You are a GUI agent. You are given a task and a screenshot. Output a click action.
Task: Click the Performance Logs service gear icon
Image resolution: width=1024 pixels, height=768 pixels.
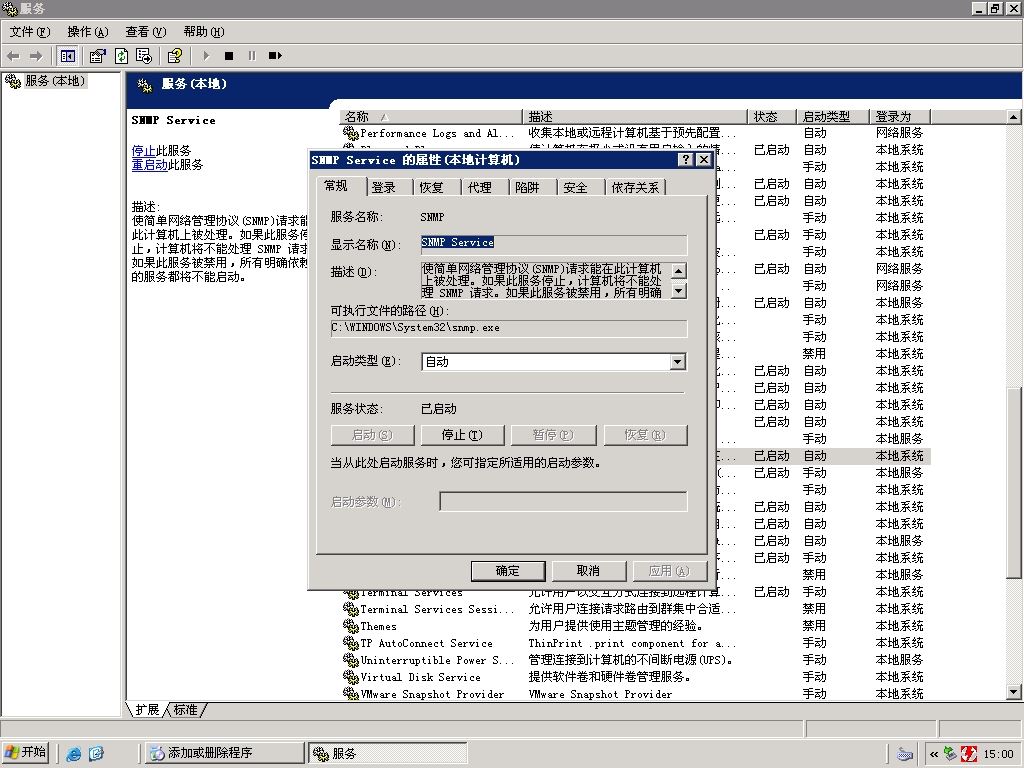(351, 133)
